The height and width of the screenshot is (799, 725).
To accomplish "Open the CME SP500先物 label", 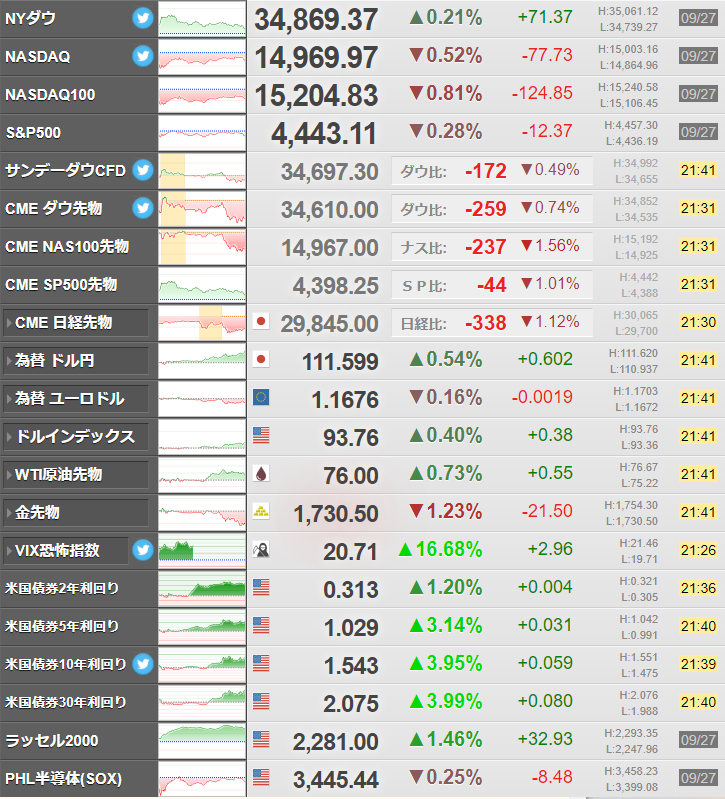I will click(61, 285).
